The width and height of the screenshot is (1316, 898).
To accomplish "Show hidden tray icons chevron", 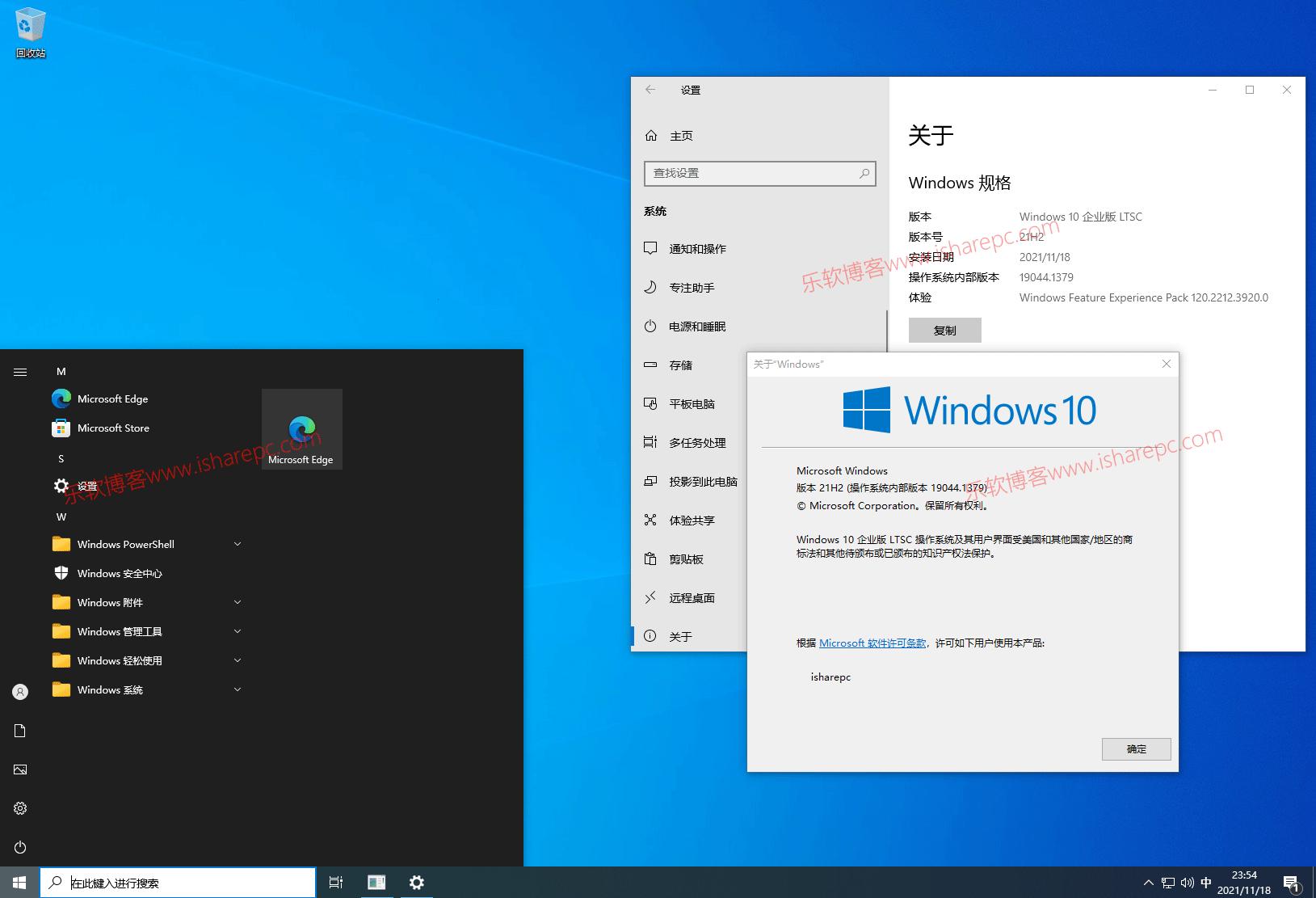I will pos(1148,883).
